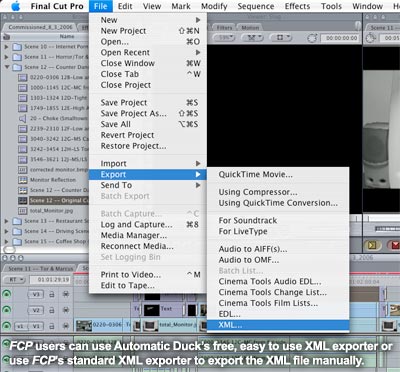Open Media Manager... from File menu
Screen dimensions: 400x372
[x=148, y=235]
